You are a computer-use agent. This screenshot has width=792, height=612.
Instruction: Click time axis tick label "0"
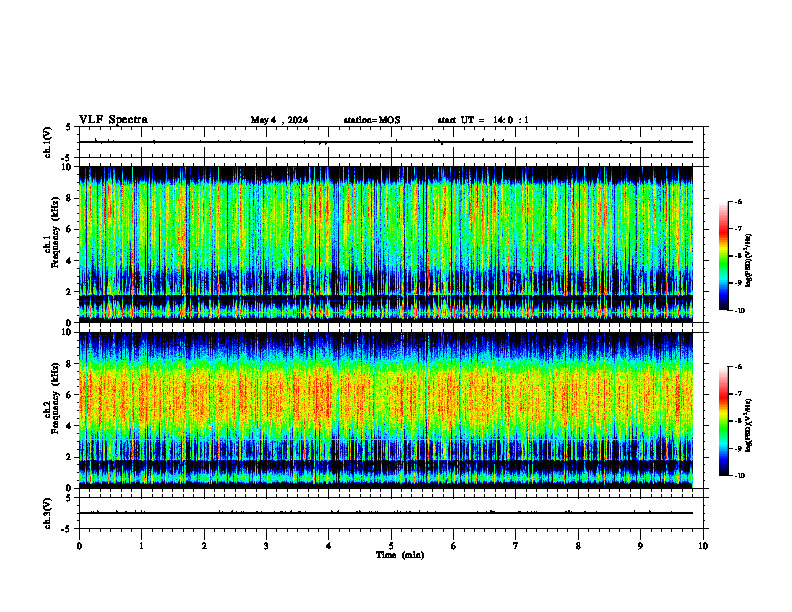point(79,546)
